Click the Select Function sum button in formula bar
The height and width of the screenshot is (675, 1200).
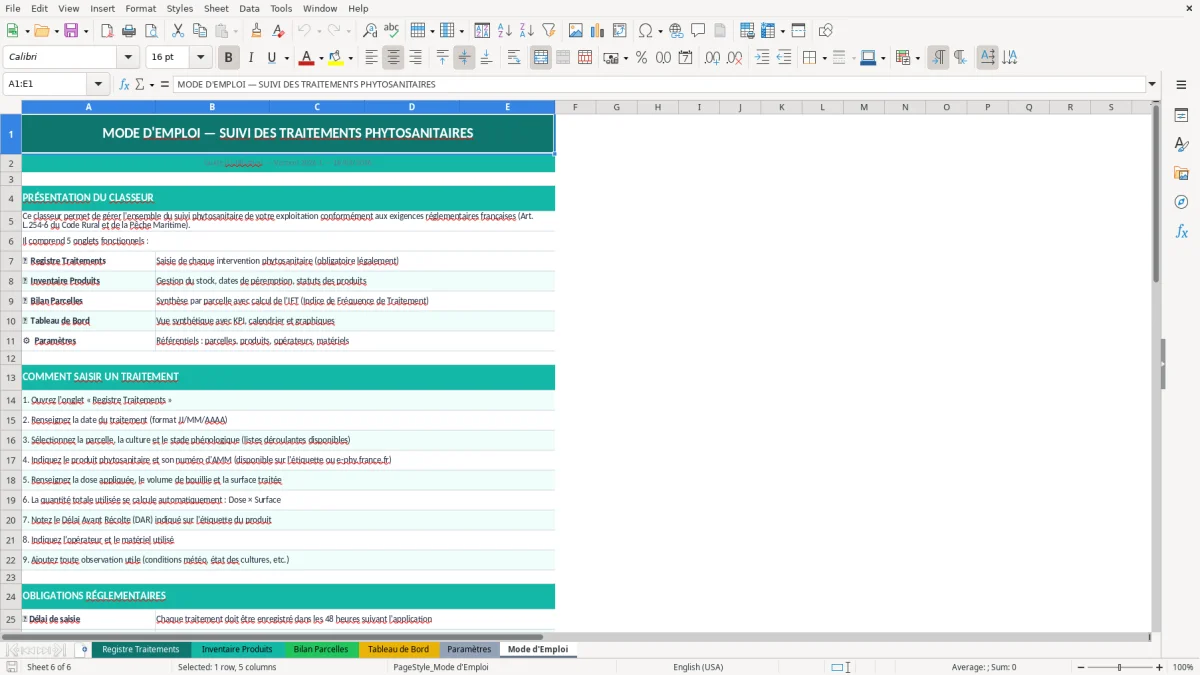click(140, 85)
